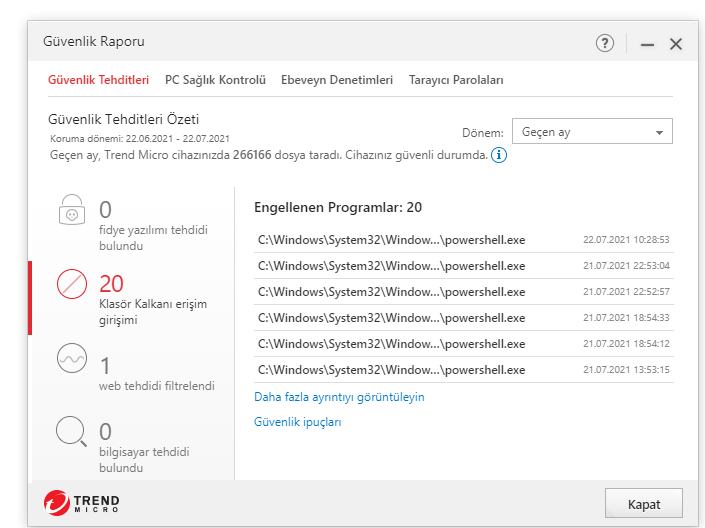Click the ransomware lock icon
Screen dimensions: 705x528
[x=71, y=211]
